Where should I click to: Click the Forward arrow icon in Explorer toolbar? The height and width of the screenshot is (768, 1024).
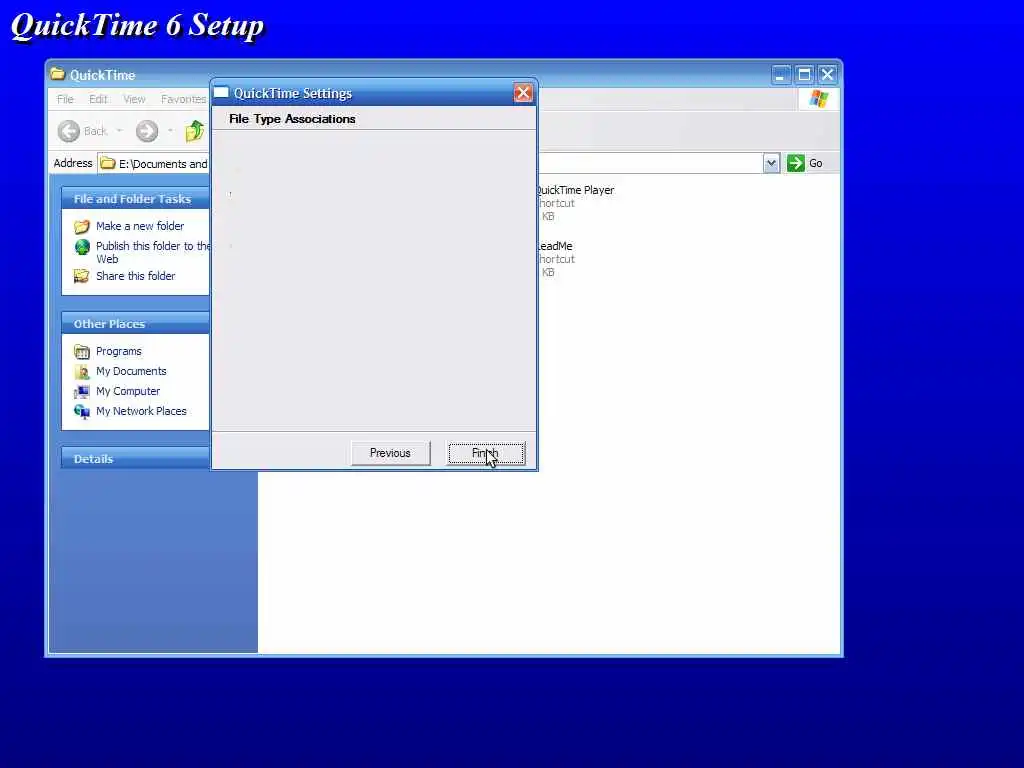[x=147, y=131]
